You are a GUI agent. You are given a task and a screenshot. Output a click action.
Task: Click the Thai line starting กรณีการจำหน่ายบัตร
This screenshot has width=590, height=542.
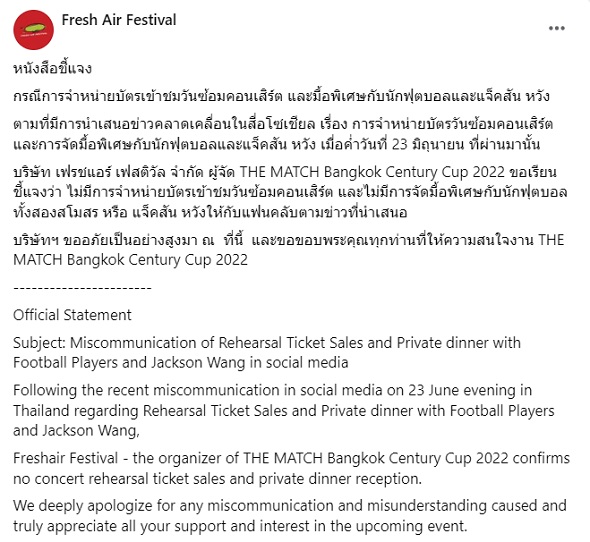[x=281, y=96]
